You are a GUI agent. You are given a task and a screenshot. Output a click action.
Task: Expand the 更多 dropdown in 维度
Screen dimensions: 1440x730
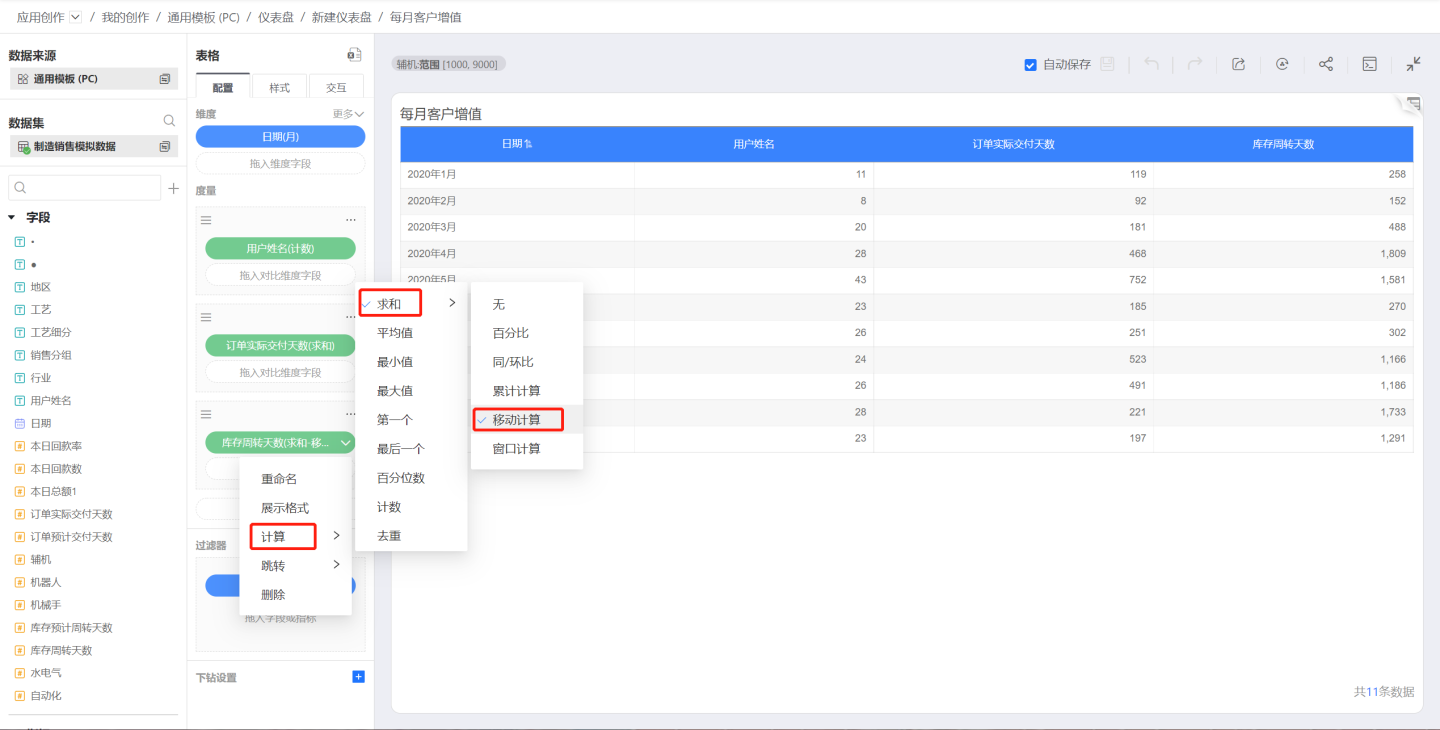(x=348, y=114)
